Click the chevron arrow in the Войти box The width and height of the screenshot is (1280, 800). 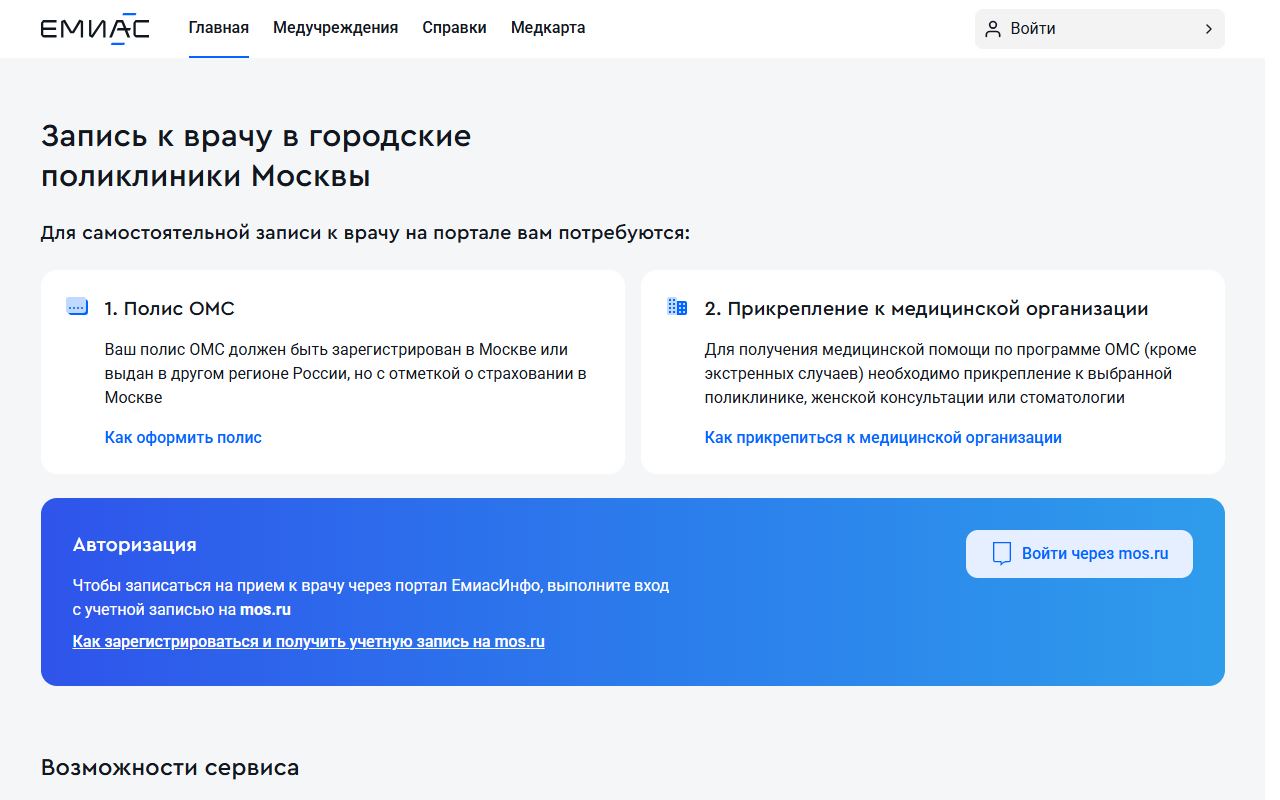pyautogui.click(x=1208, y=29)
